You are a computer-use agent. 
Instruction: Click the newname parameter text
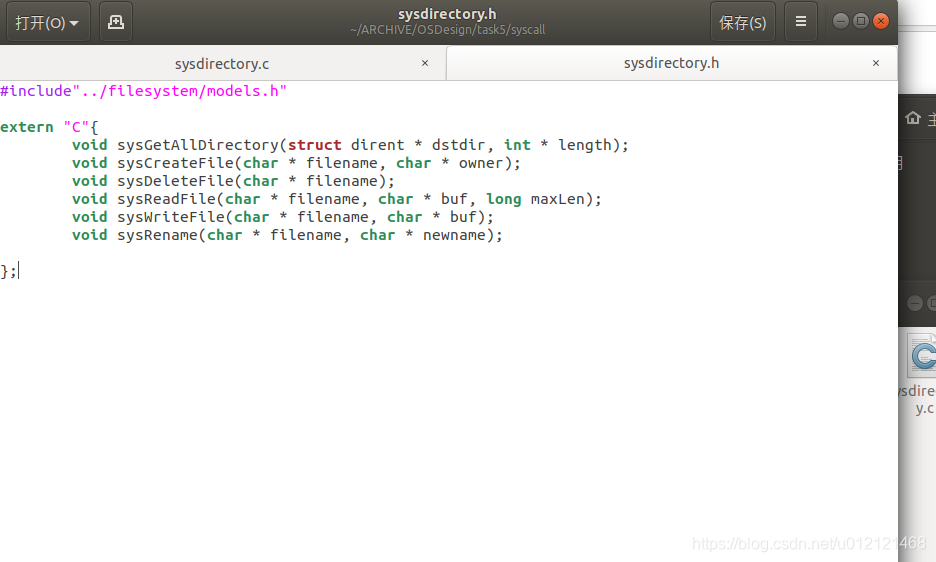(x=454, y=235)
